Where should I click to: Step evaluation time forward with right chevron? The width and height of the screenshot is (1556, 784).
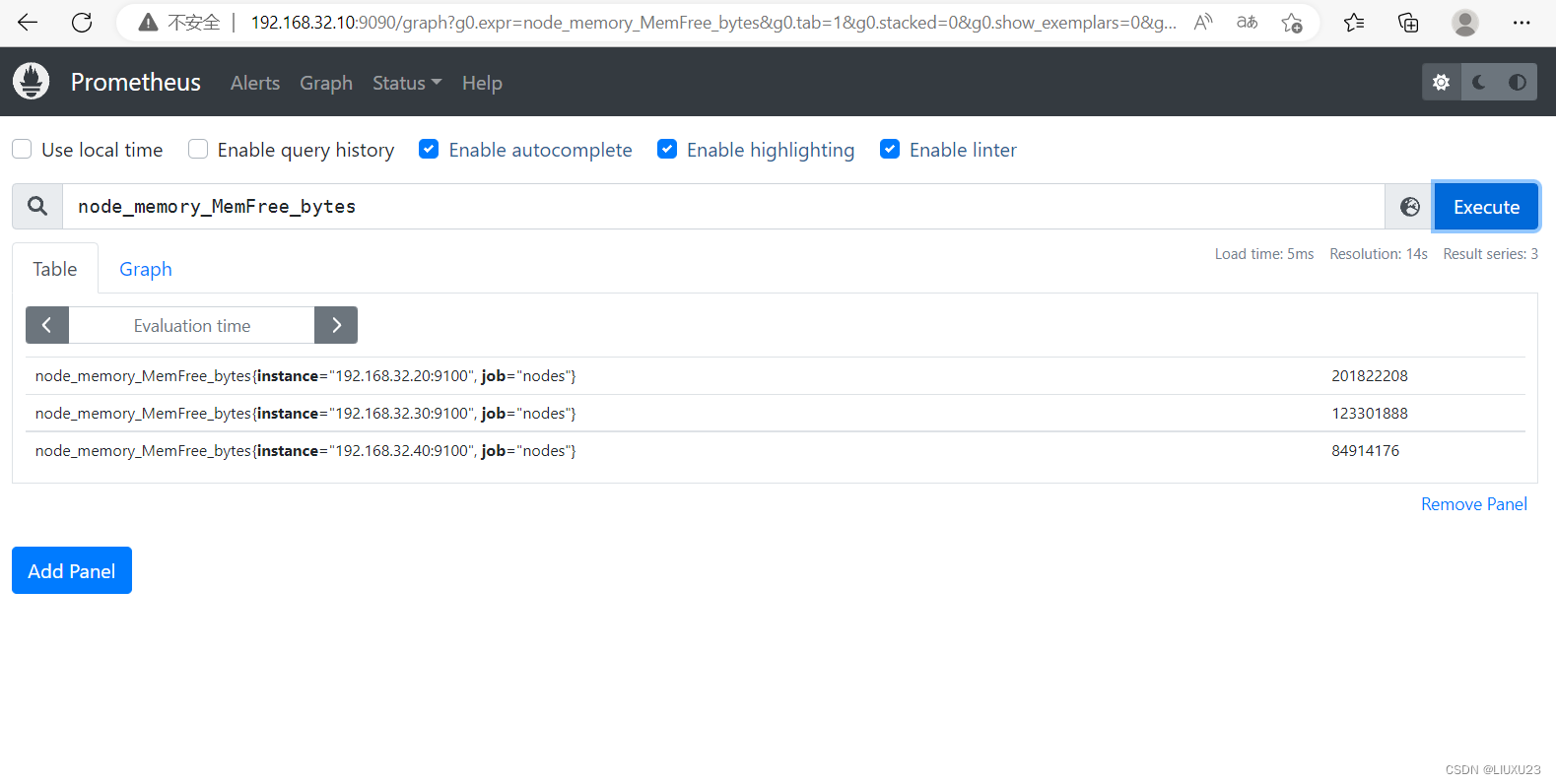336,325
